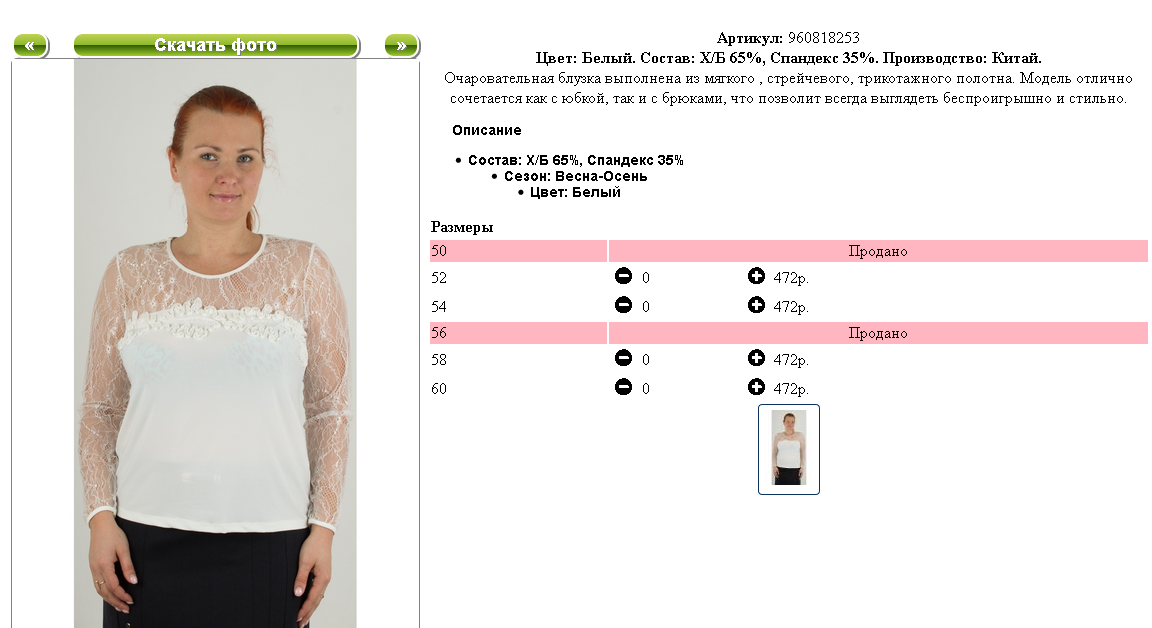Increase quantity for size 54
1152x628 pixels.
756,305
